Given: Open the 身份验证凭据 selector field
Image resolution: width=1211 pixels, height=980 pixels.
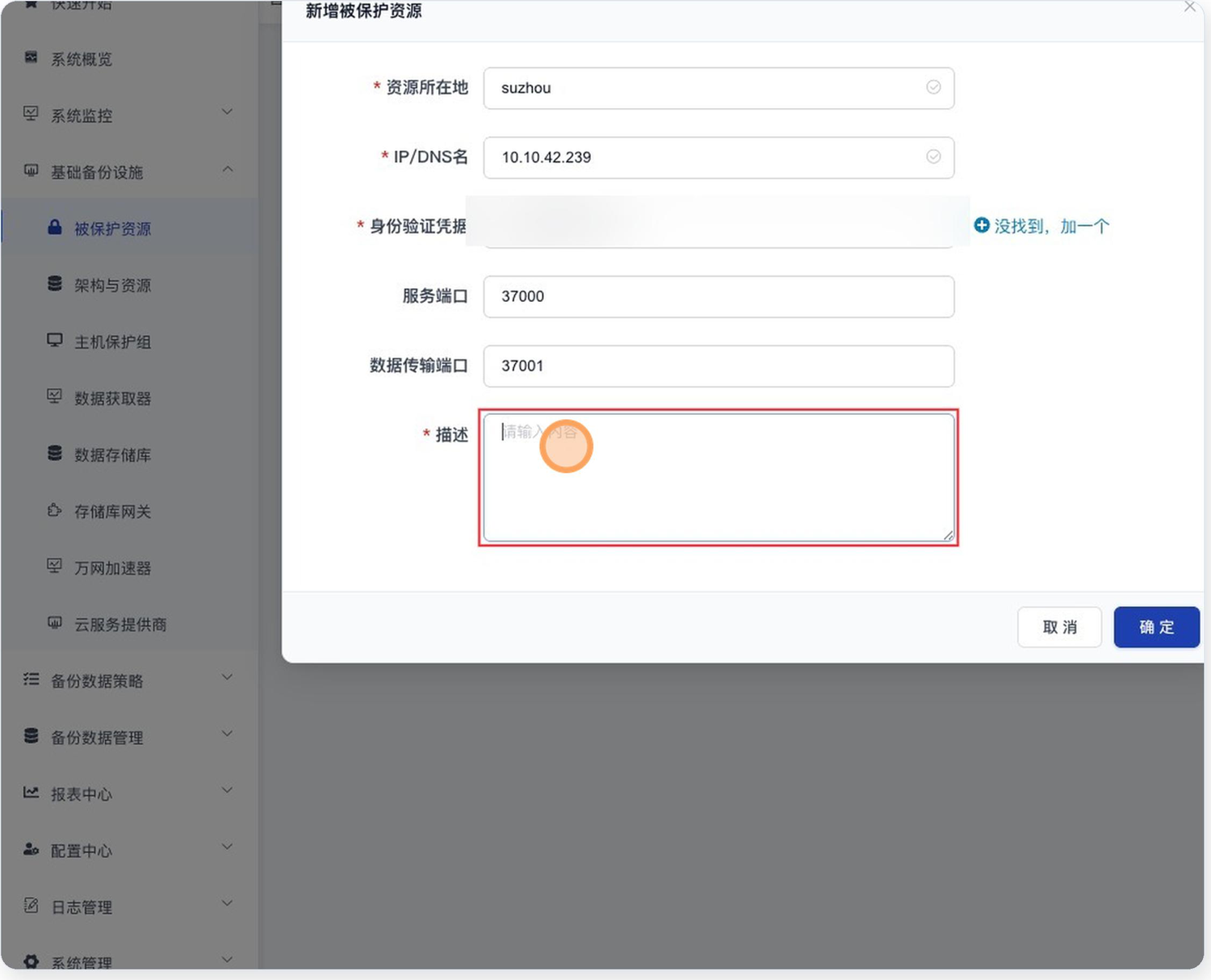Looking at the screenshot, I should (x=719, y=226).
